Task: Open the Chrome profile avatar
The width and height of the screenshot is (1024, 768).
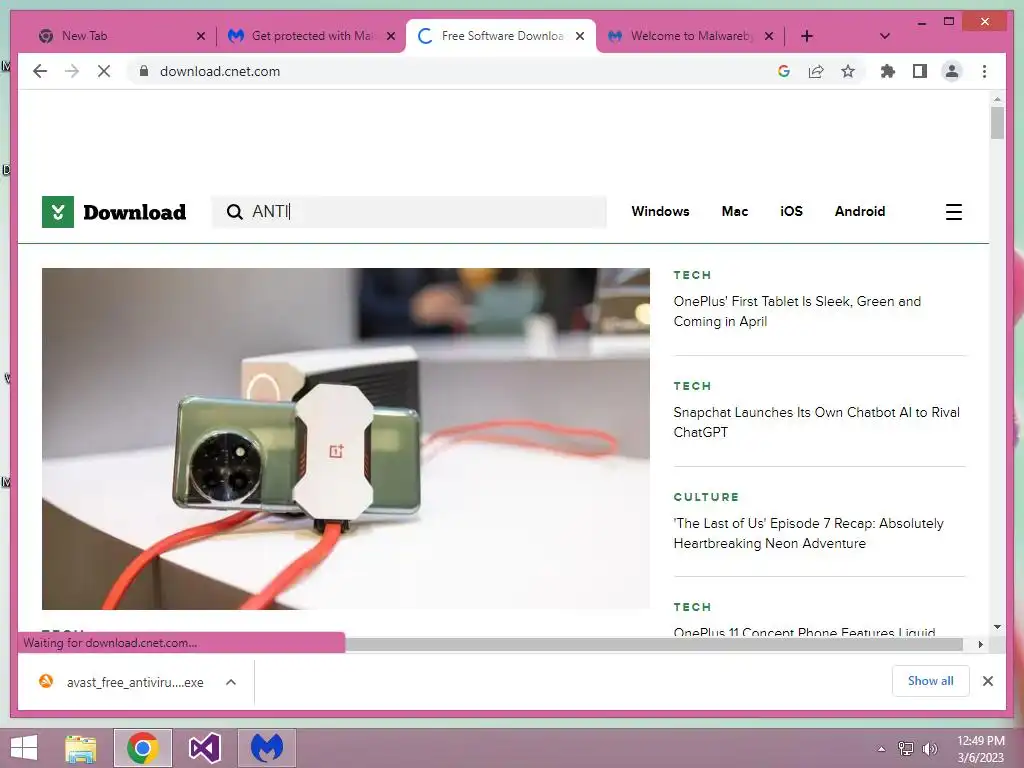Action: (952, 71)
